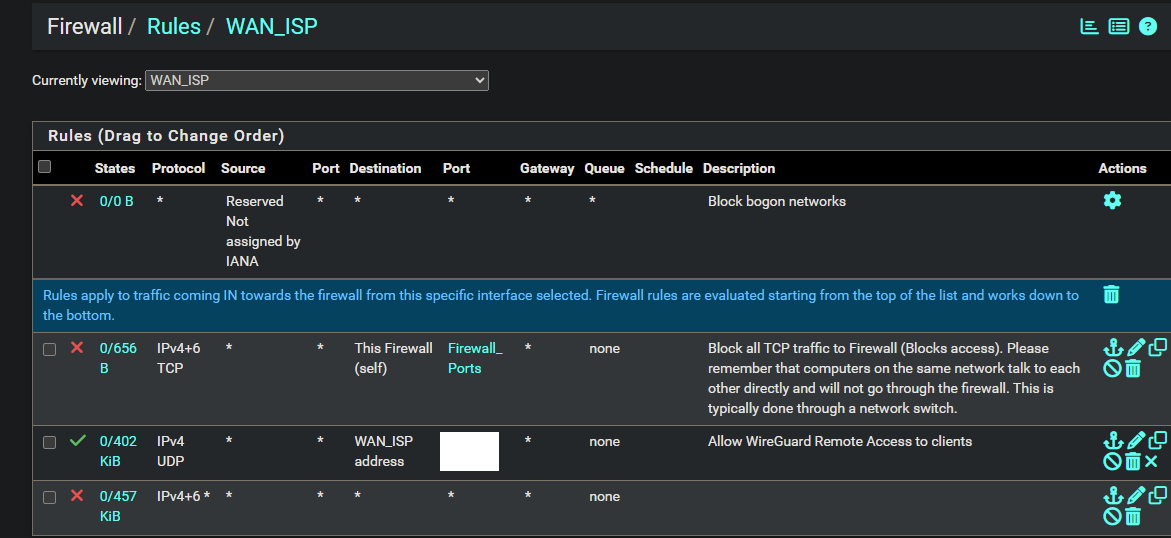Image resolution: width=1171 pixels, height=538 pixels.
Task: Open states 0/402 KiB link of WireGuard rule
Action: pyautogui.click(x=118, y=451)
